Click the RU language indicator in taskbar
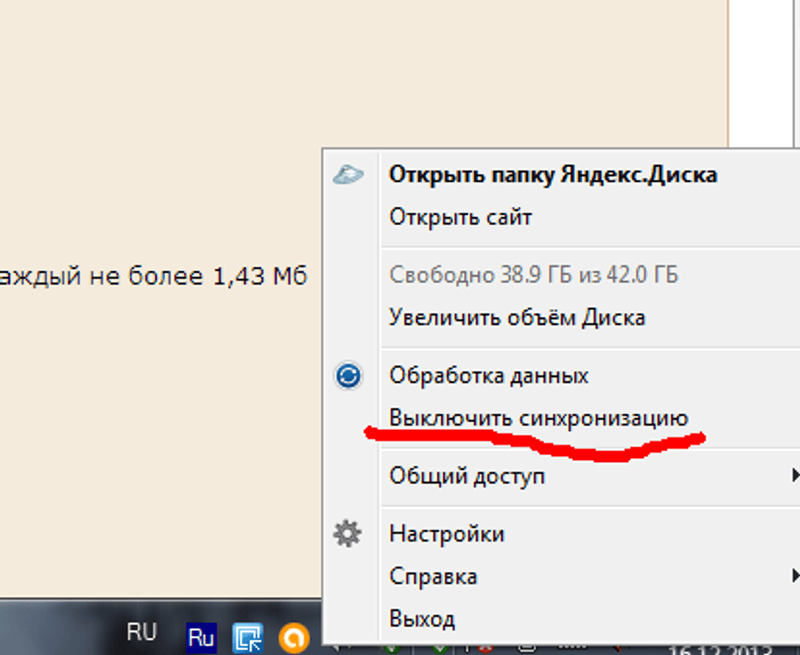Viewport: 800px width, 655px height. coord(141,633)
